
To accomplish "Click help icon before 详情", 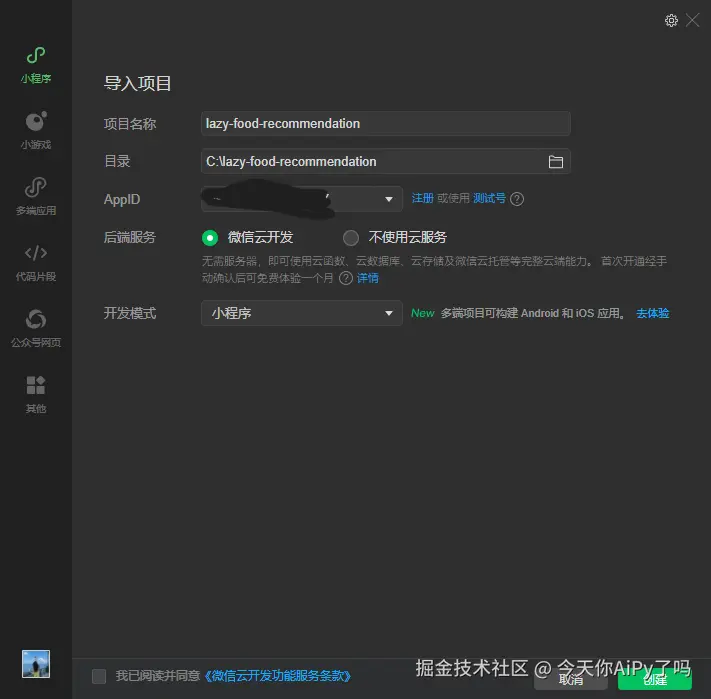I will [x=346, y=278].
